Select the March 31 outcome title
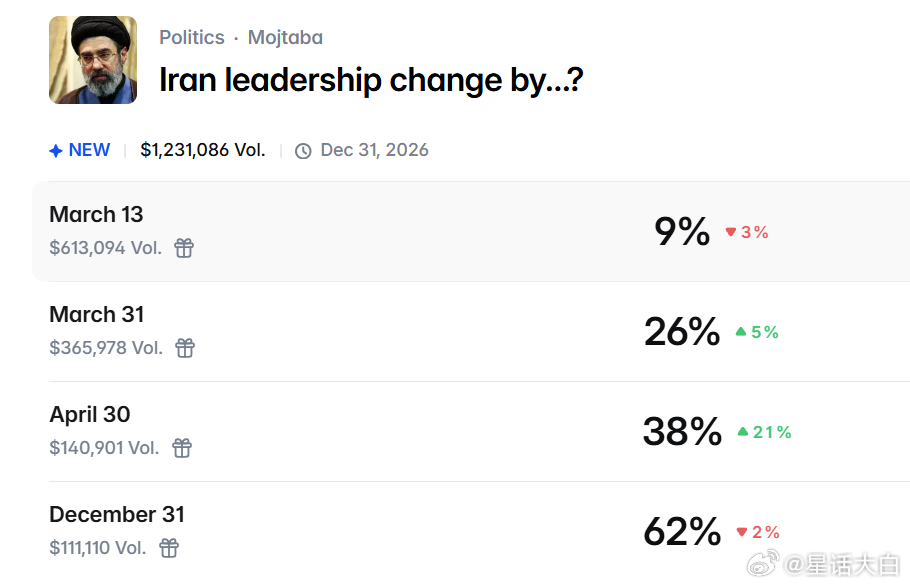 point(97,315)
